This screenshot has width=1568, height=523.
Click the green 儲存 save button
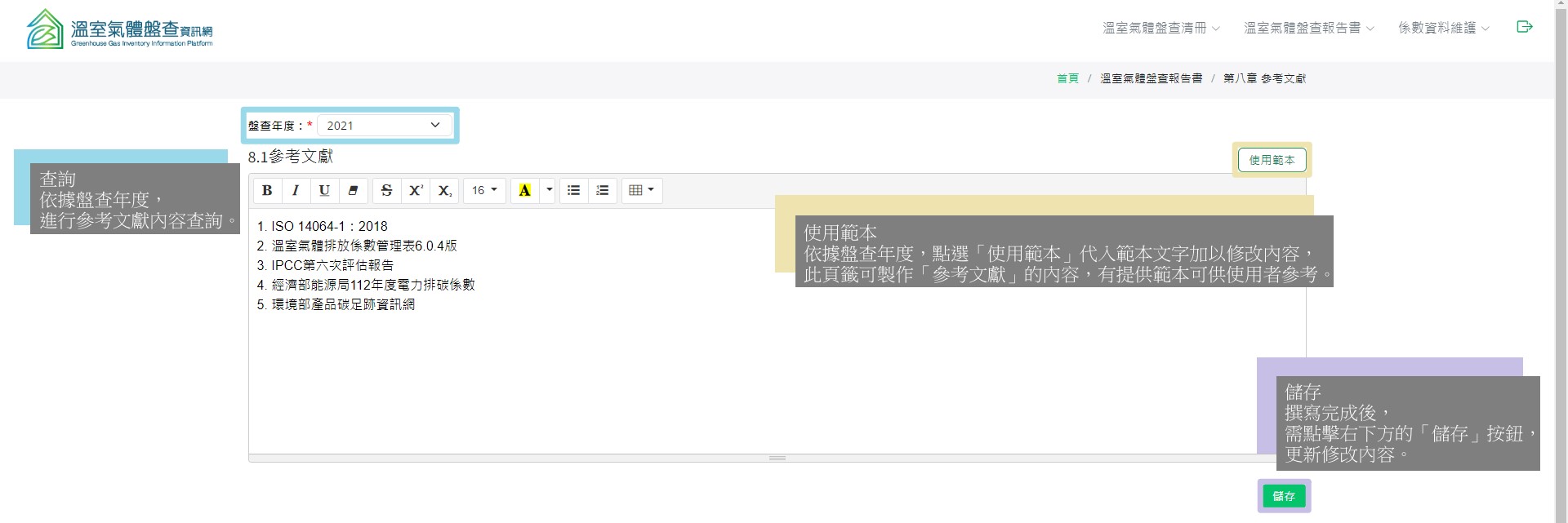[1284, 496]
